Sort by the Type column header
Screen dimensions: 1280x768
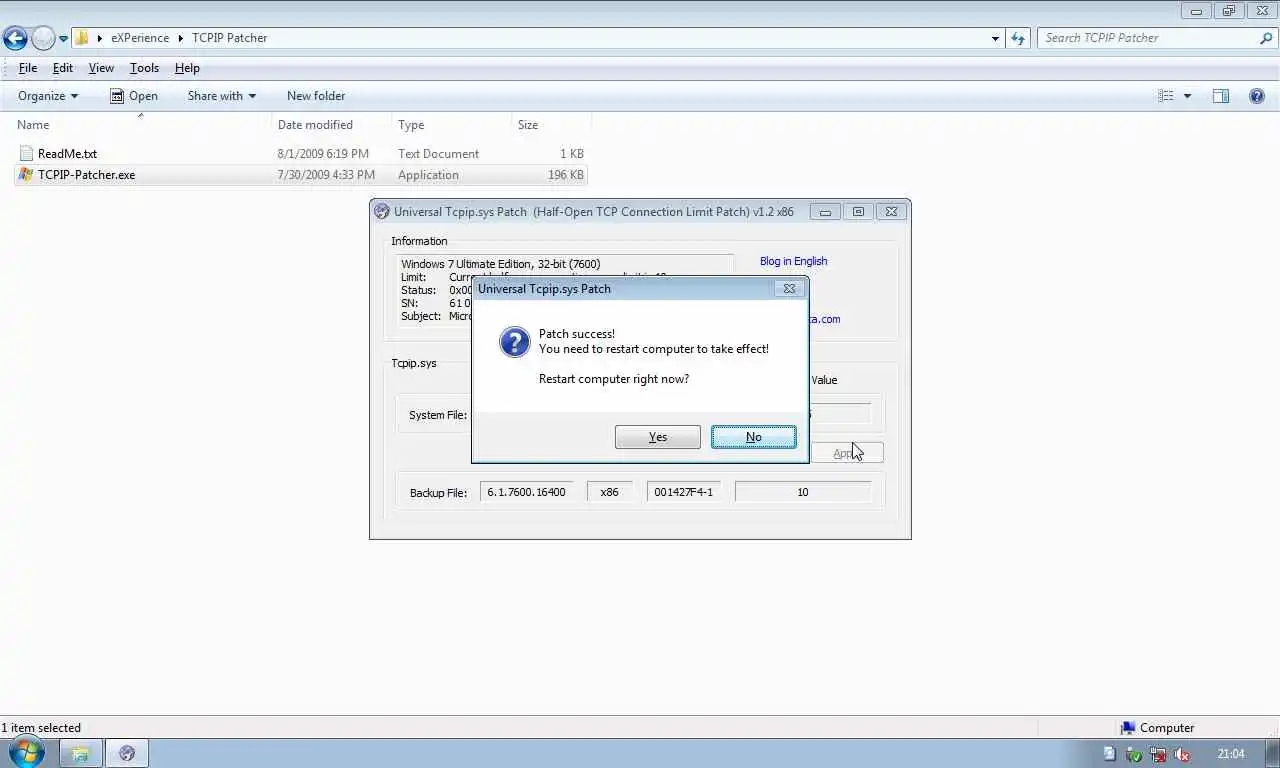(451, 125)
